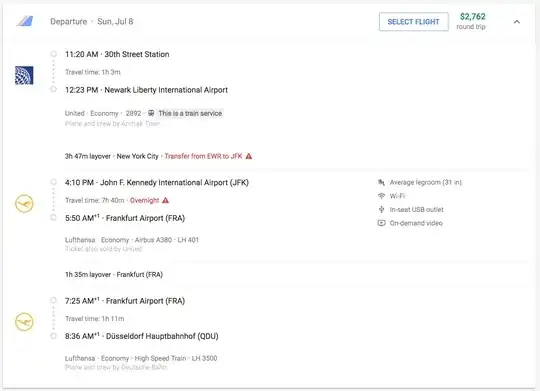Click the red 'Overnight' text
540x391 pixels.
[144, 200]
